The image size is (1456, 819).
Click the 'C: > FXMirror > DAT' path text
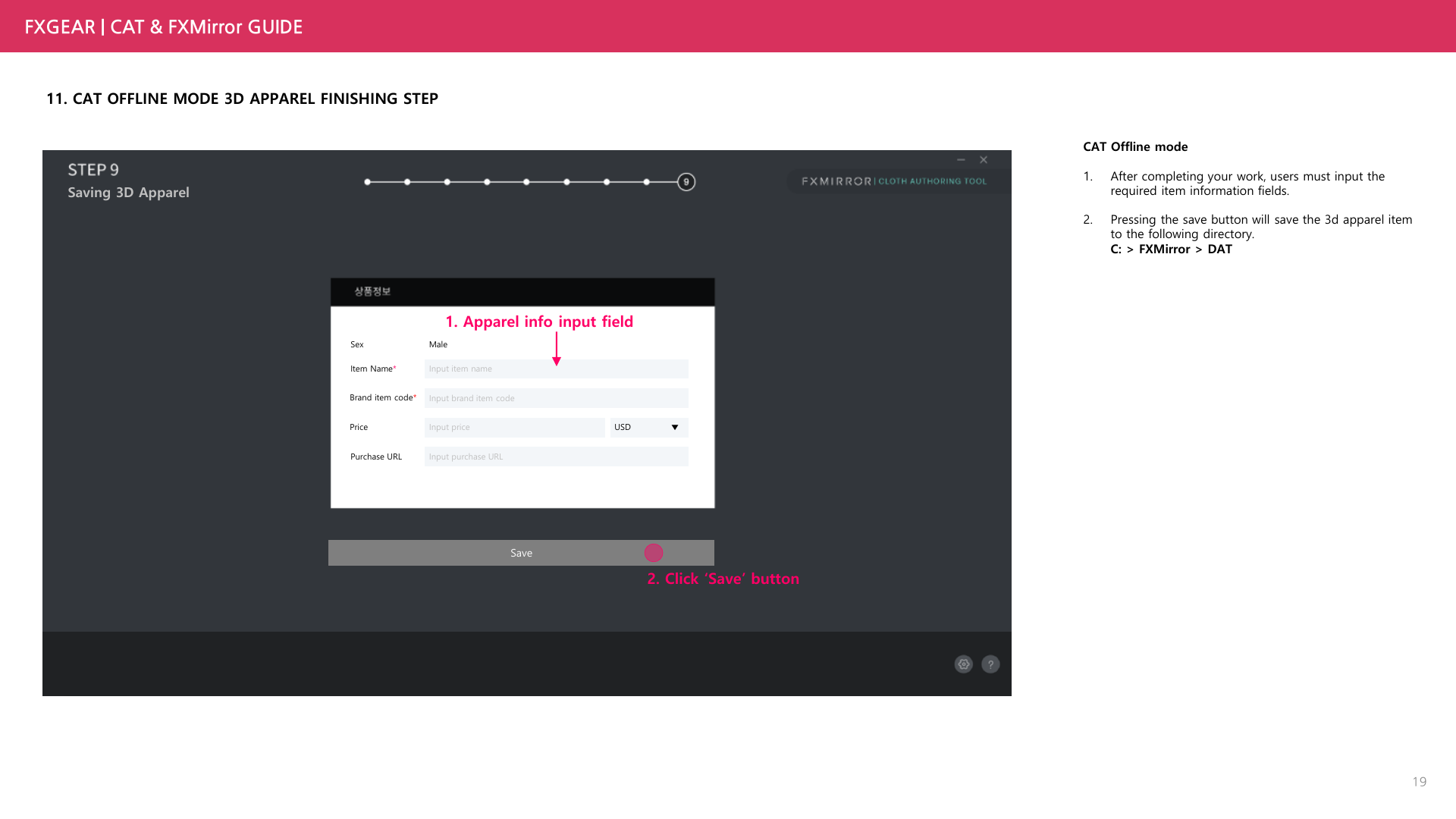tap(1171, 249)
